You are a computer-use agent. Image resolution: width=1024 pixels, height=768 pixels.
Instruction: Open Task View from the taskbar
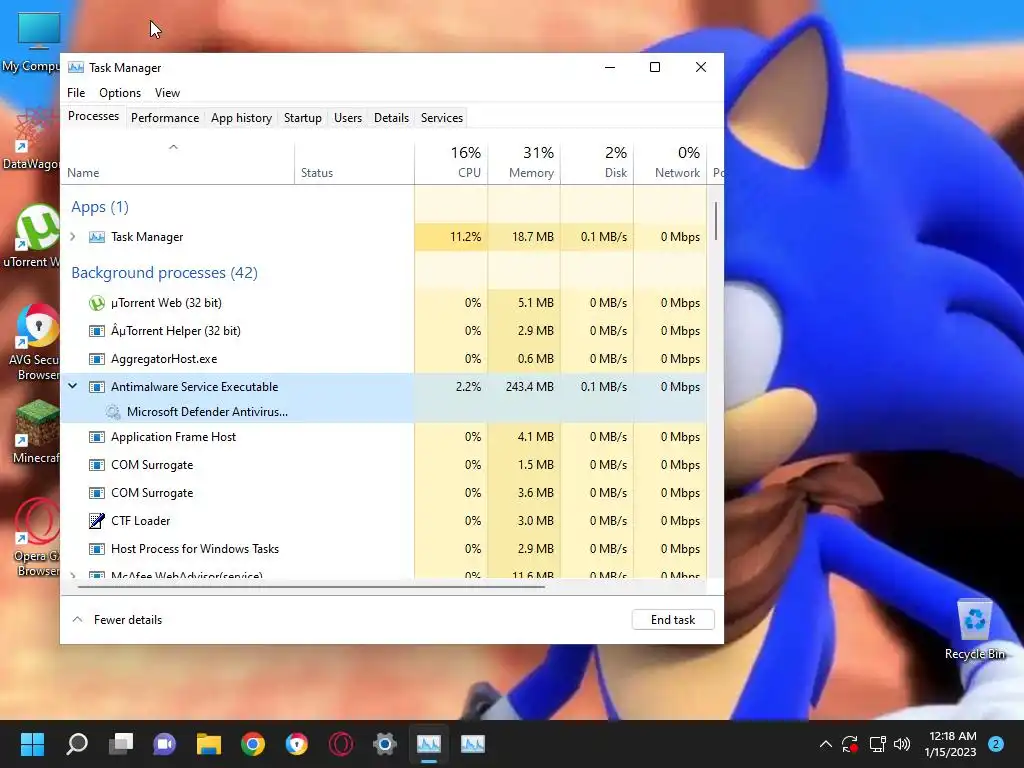tap(121, 744)
